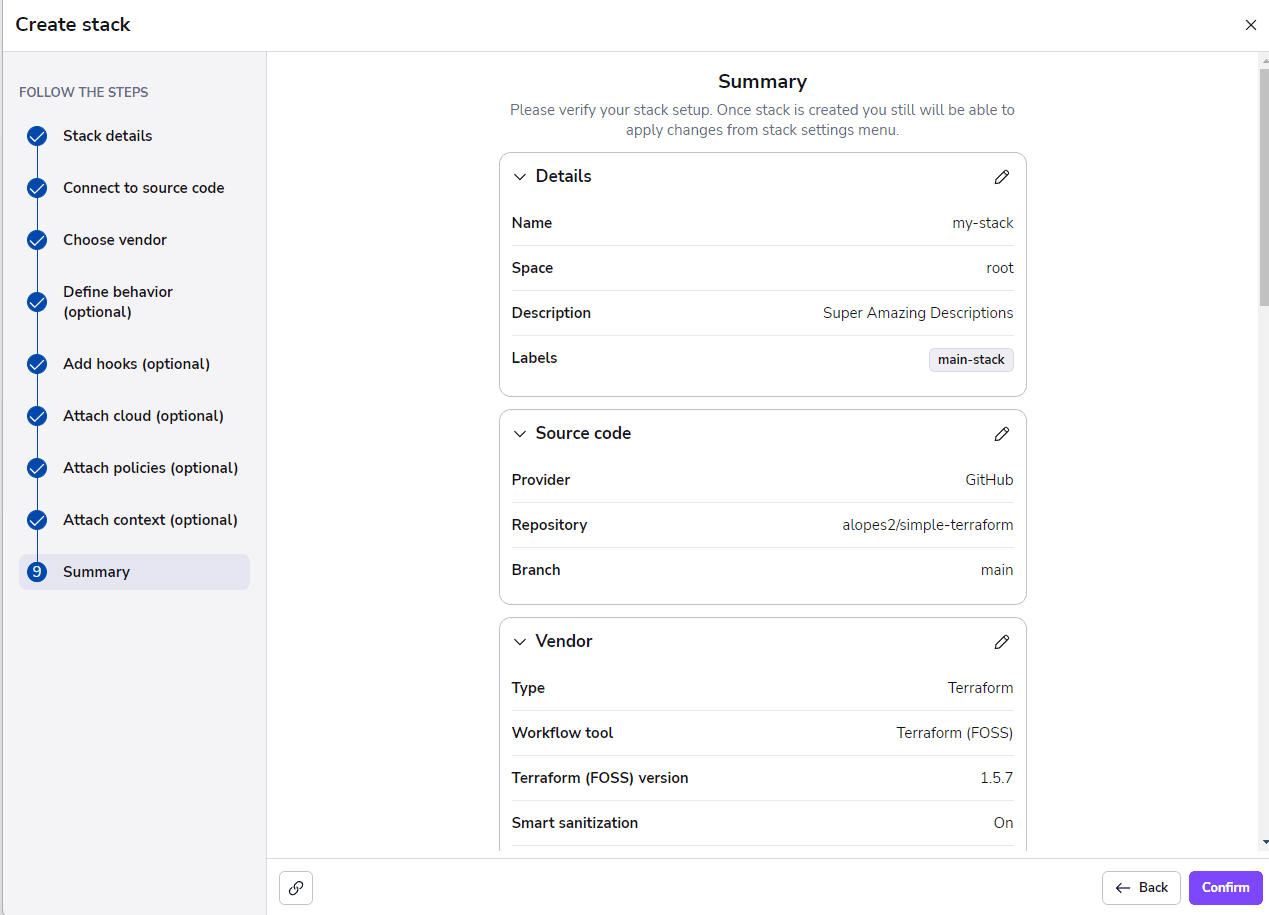
Task: Click the link icon at bottom left
Action: (x=295, y=887)
